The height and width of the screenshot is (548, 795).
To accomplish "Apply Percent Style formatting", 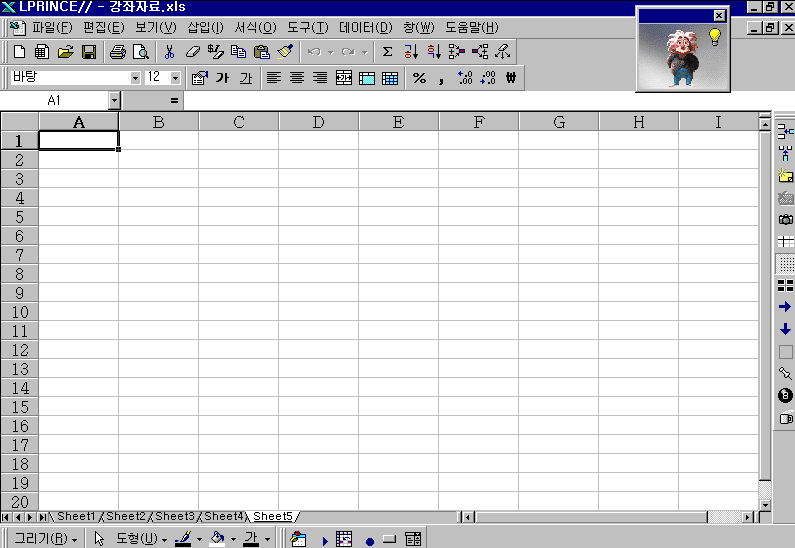I will [x=419, y=78].
